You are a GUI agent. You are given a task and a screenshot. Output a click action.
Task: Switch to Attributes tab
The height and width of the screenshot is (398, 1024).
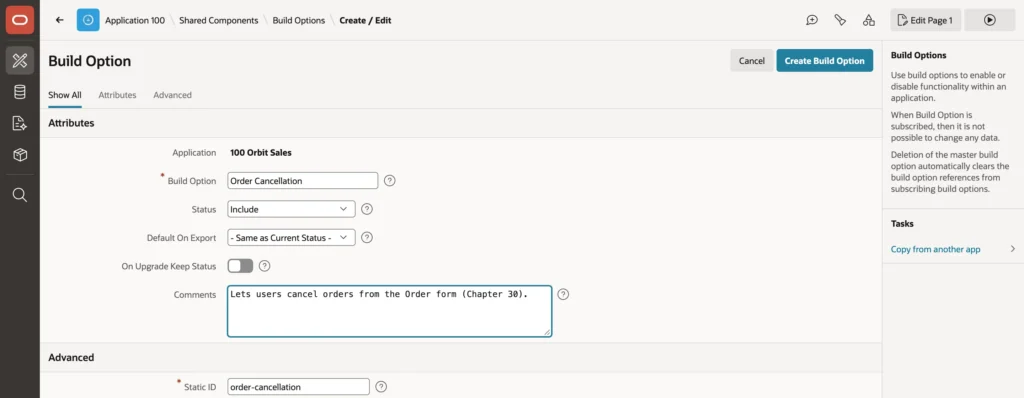[x=118, y=95]
